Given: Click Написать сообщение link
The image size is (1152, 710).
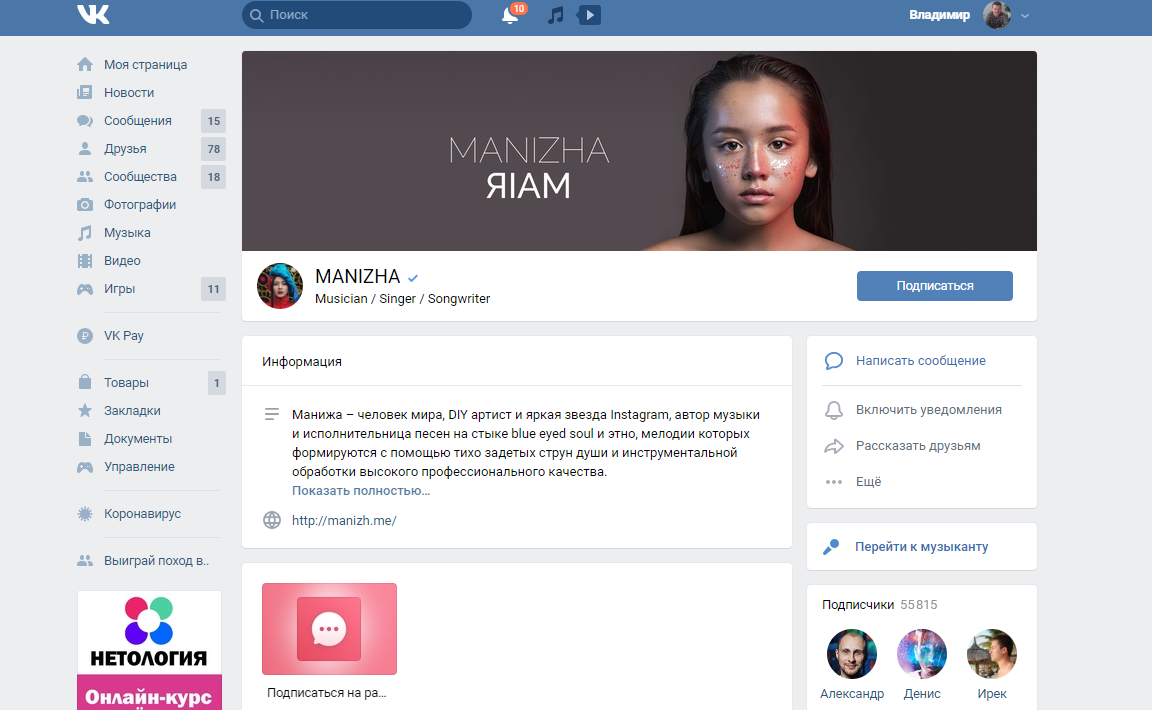Looking at the screenshot, I should [921, 361].
